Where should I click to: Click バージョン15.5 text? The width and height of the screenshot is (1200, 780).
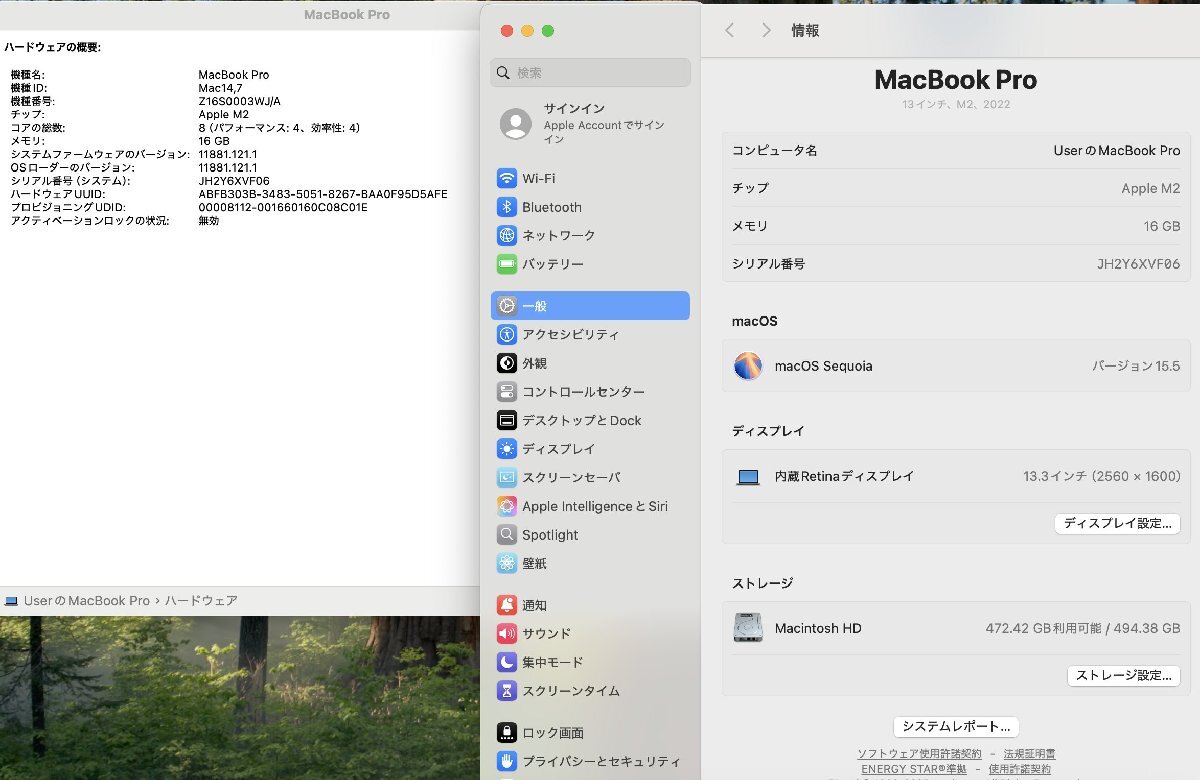pyautogui.click(x=1136, y=366)
